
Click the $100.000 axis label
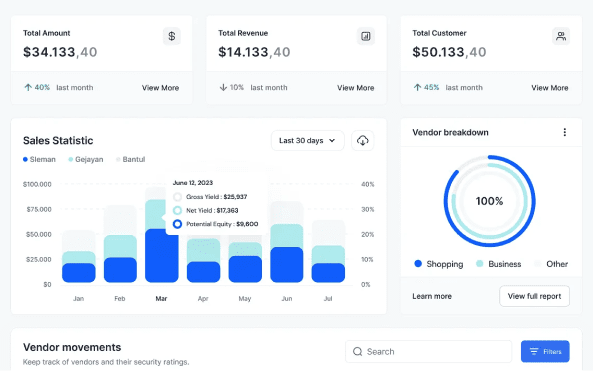(37, 184)
